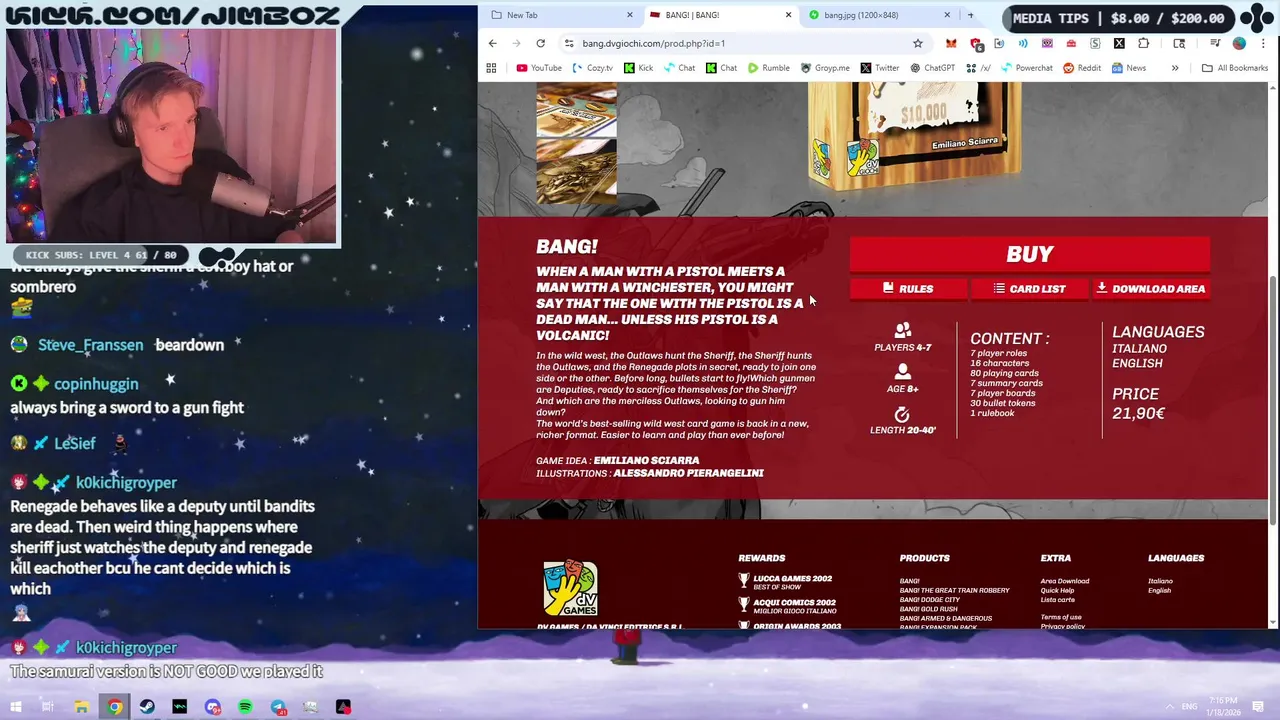This screenshot has width=1280, height=720.
Task: Open Task View on the taskbar
Action: (x=48, y=707)
